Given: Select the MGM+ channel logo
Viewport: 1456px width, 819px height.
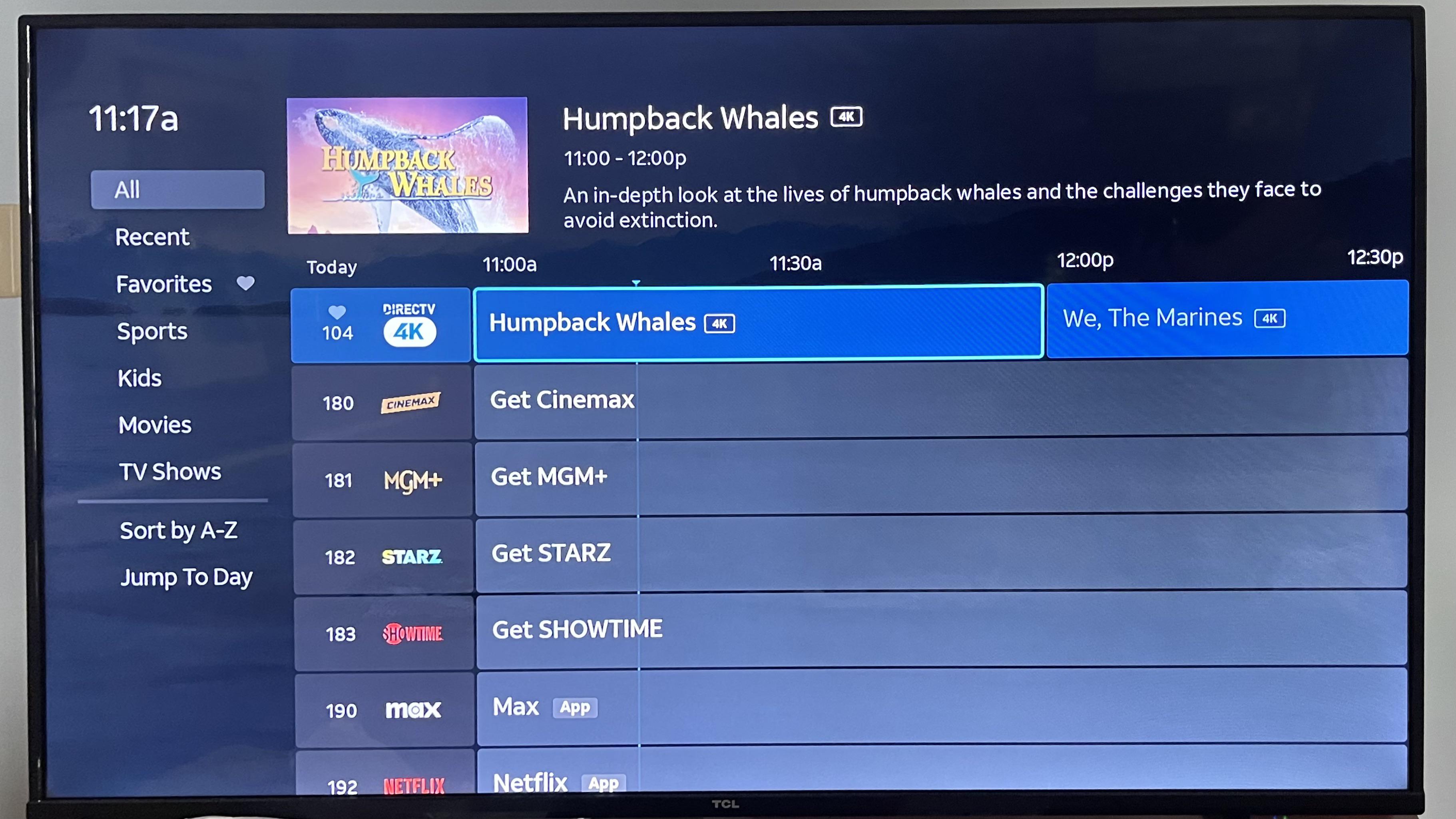Looking at the screenshot, I should point(412,481).
